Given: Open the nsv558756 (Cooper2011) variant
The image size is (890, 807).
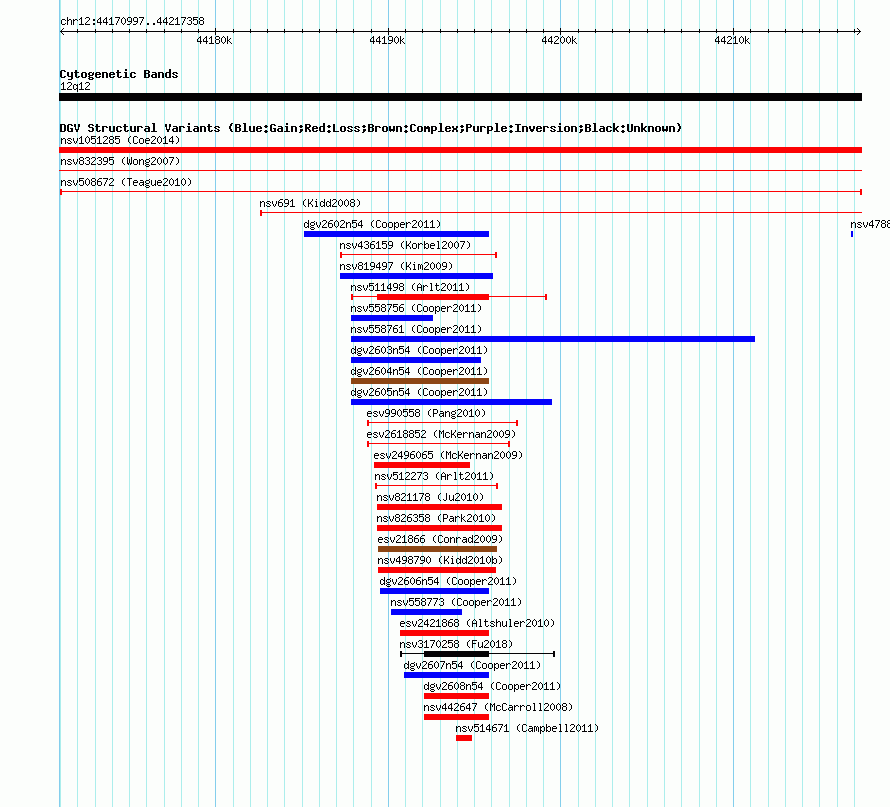Looking at the screenshot, I should coord(416,308).
